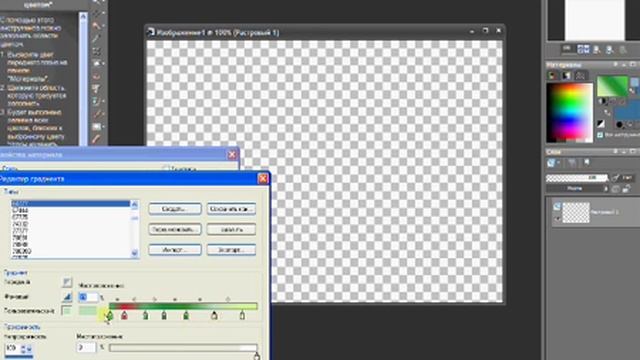Click the Rename button in gradient editor

(x=175, y=229)
